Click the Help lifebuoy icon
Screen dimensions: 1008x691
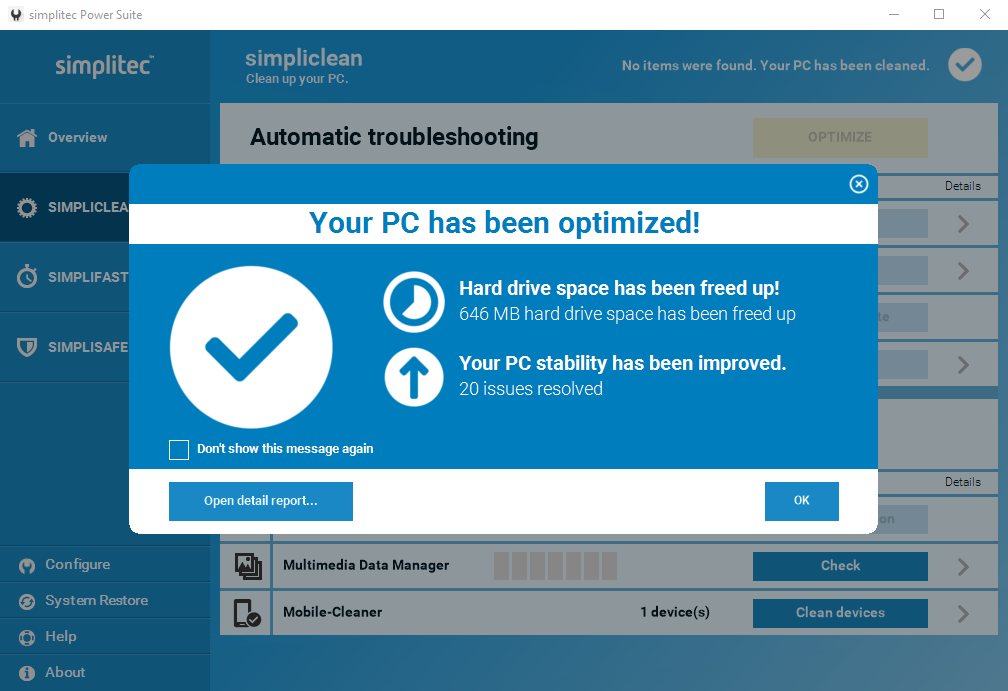tap(27, 638)
